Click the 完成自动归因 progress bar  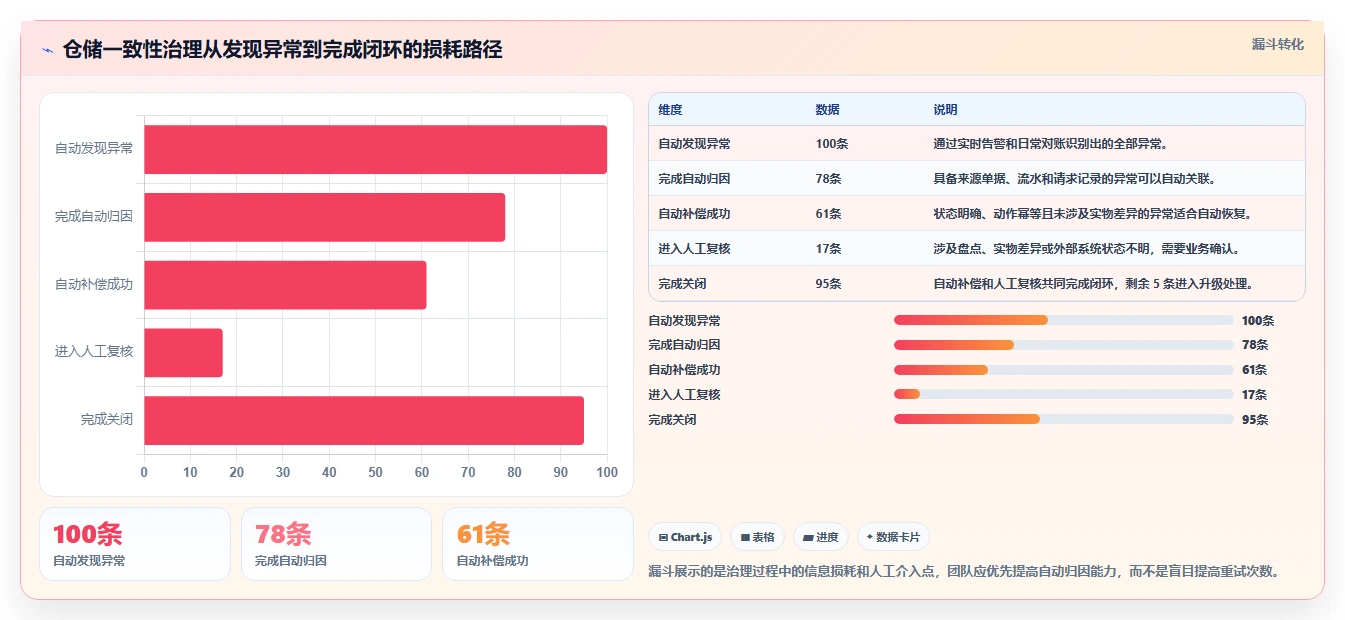[1064, 345]
